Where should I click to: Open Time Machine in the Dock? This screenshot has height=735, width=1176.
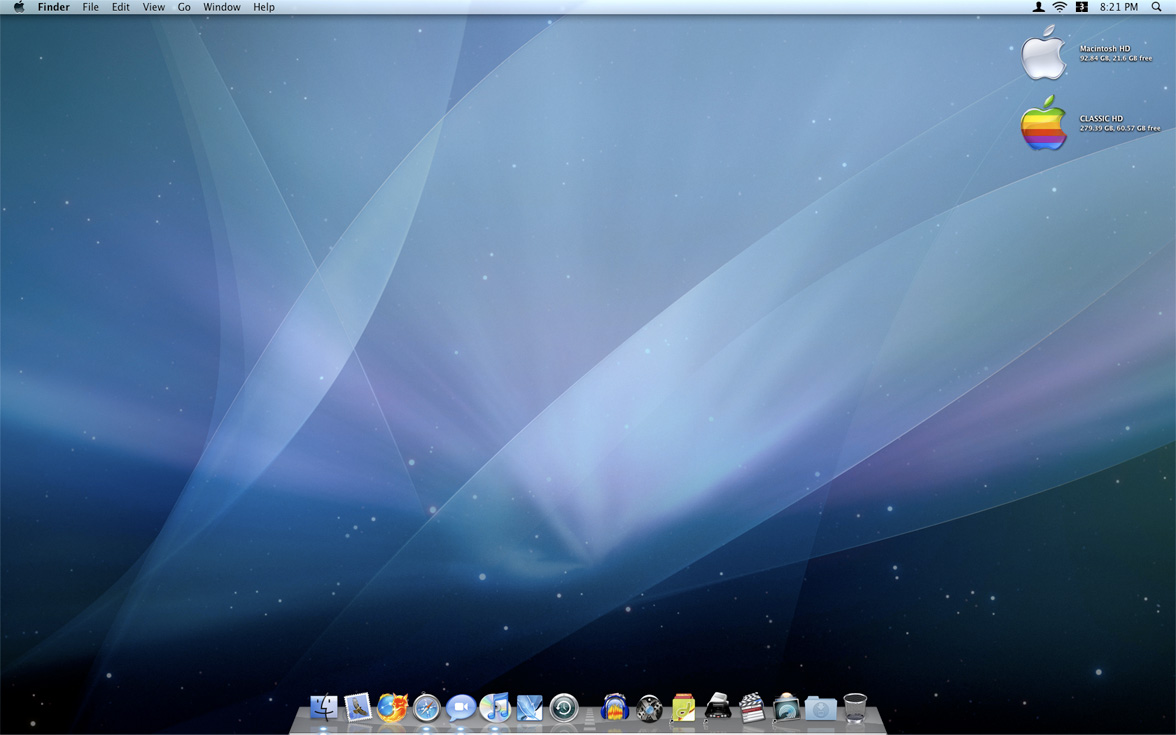[x=564, y=707]
